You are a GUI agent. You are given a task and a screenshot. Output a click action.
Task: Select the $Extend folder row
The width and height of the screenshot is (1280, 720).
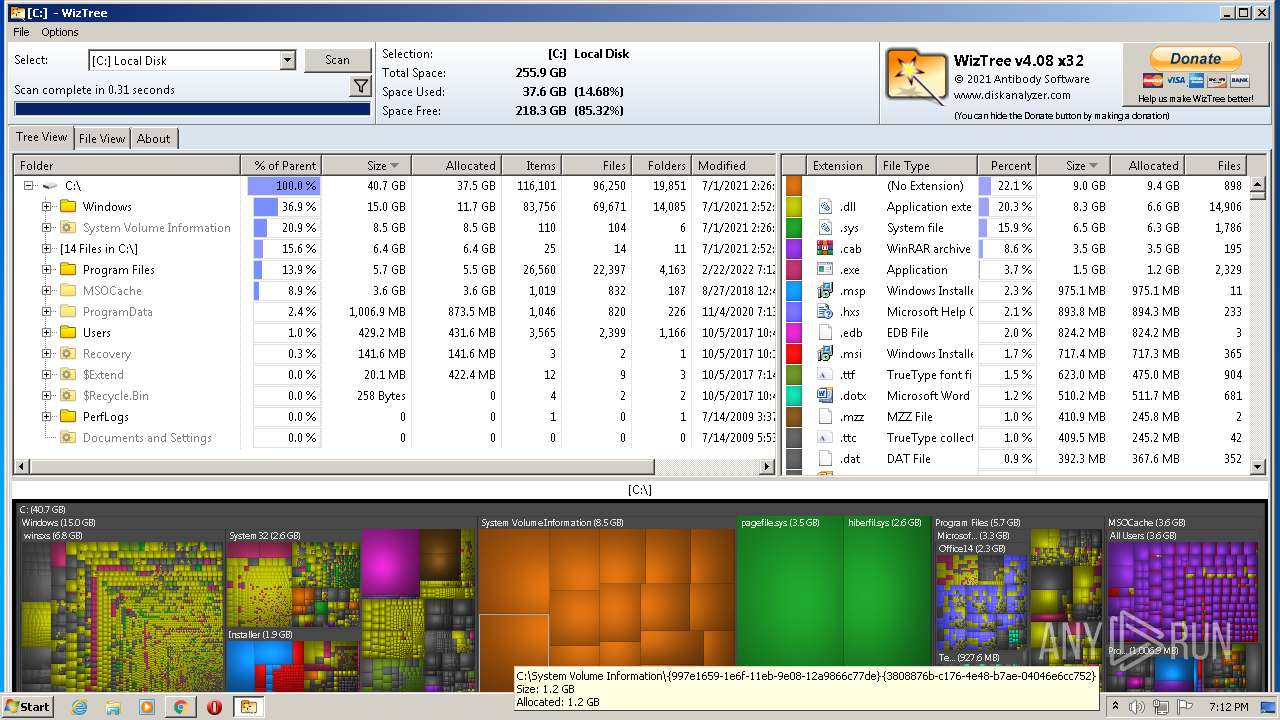[x=395, y=375]
